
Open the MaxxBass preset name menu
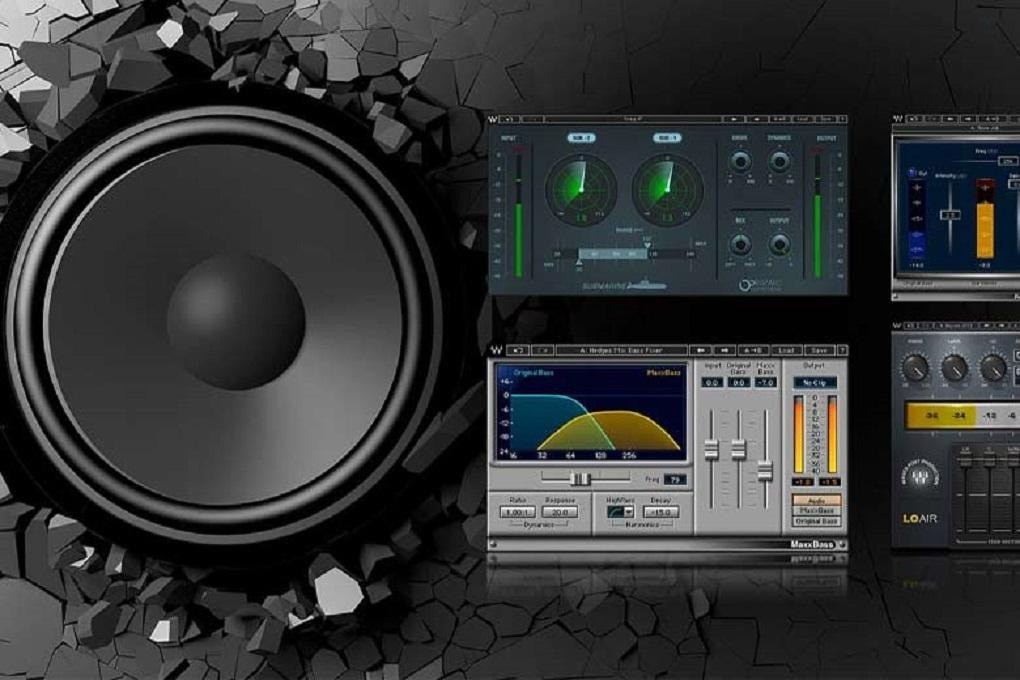620,350
